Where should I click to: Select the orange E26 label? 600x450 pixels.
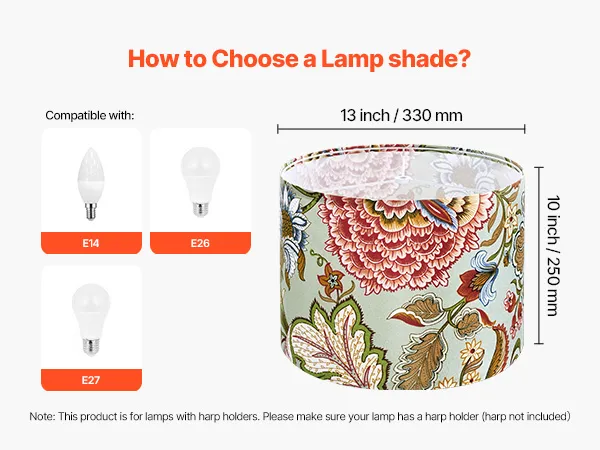(200, 243)
